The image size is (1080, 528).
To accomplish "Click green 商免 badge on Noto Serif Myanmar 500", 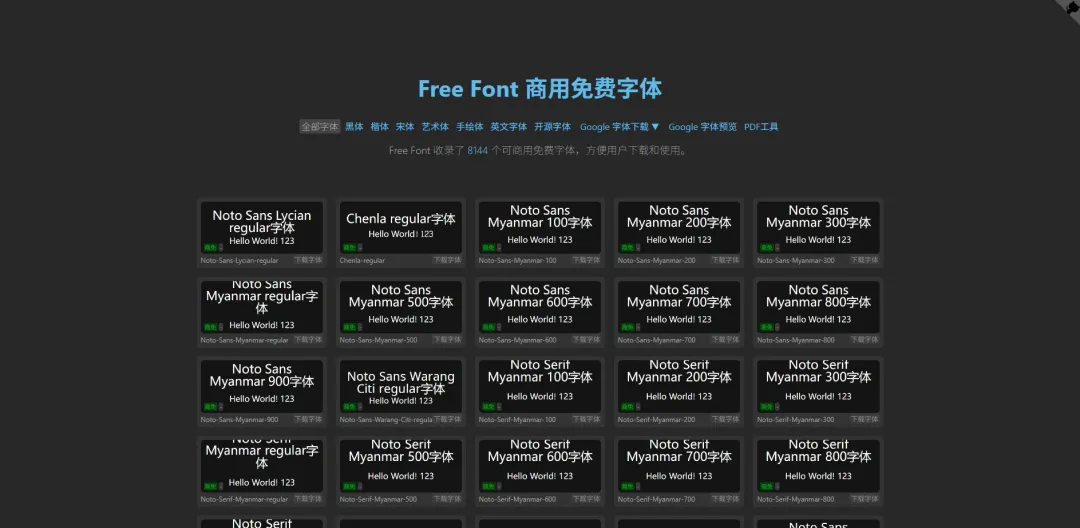I will coord(349,487).
